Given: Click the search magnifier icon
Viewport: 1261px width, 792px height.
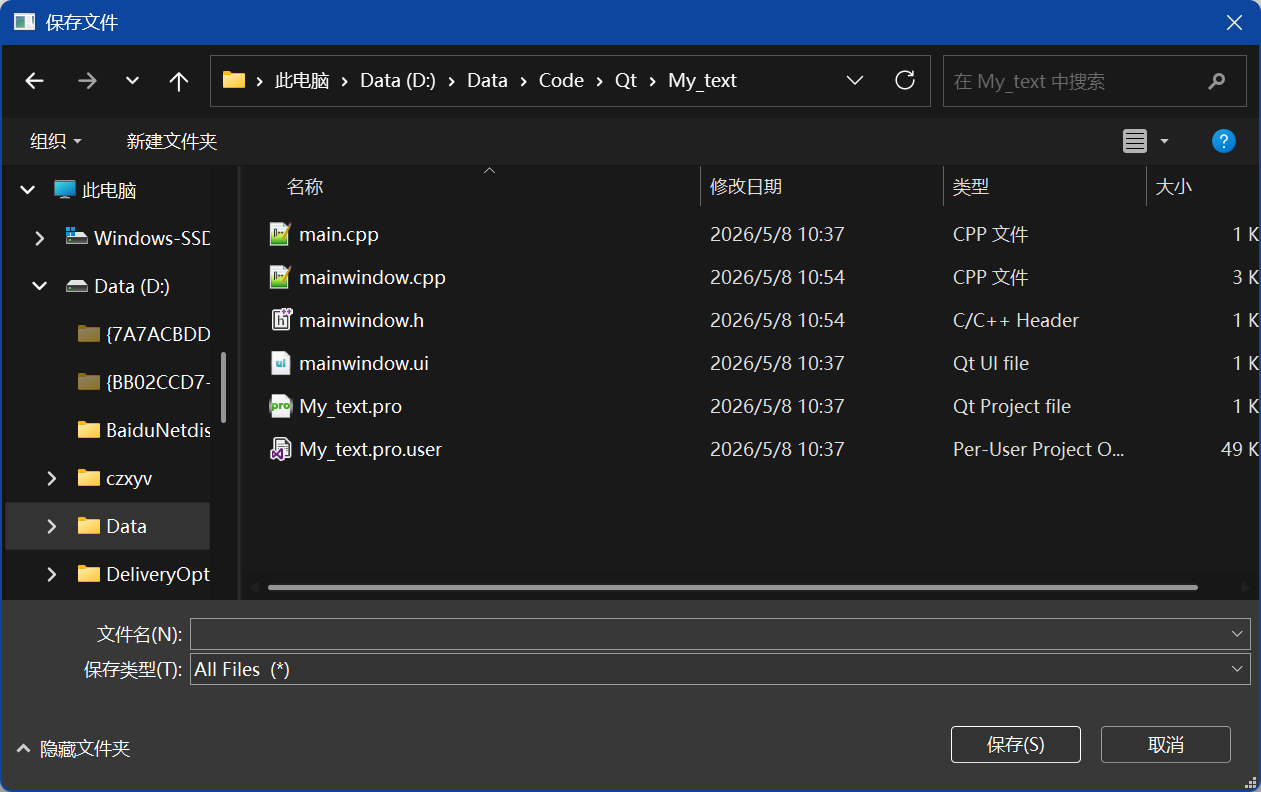Looking at the screenshot, I should point(1217,81).
